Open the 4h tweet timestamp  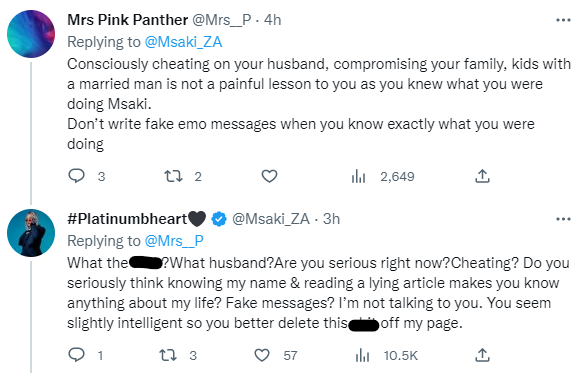(273, 20)
